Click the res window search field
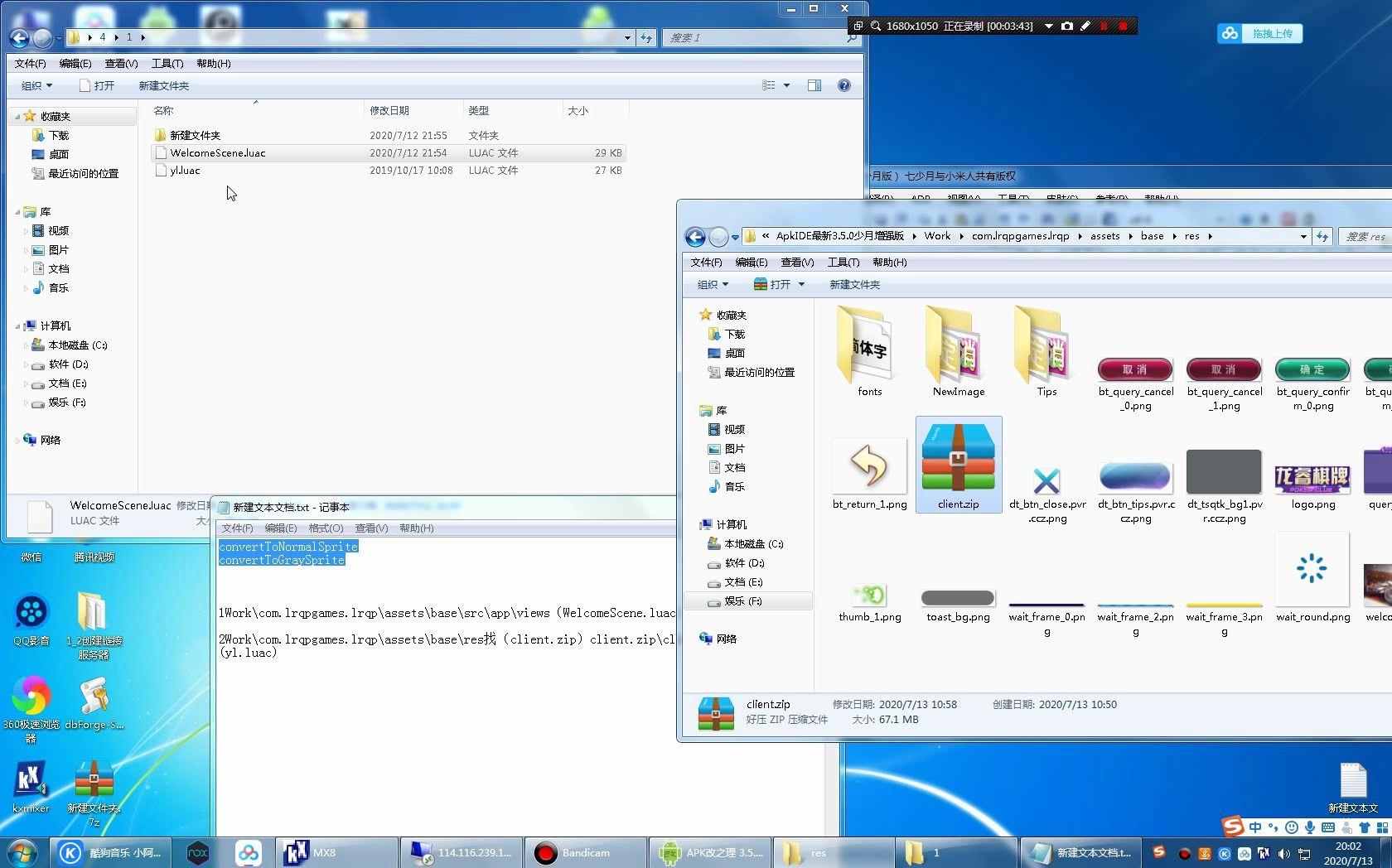This screenshot has height=868, width=1392. pos(1365,237)
